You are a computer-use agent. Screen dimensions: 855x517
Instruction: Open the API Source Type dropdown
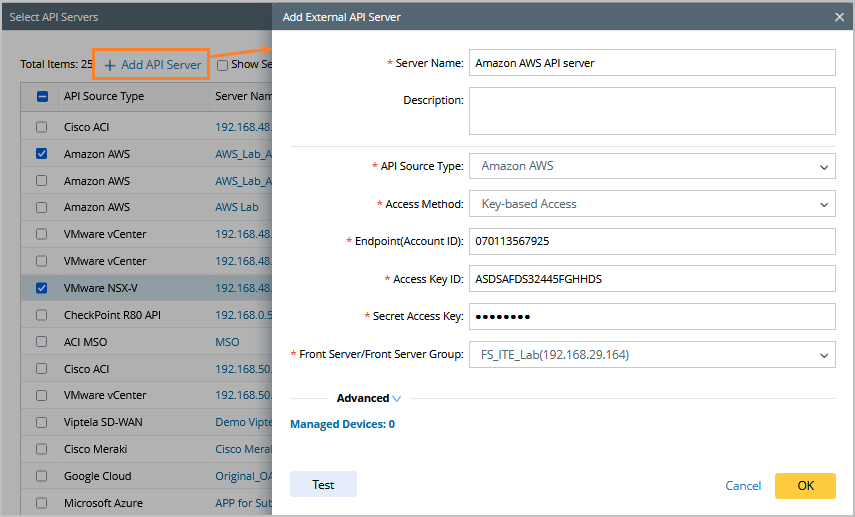[651, 166]
